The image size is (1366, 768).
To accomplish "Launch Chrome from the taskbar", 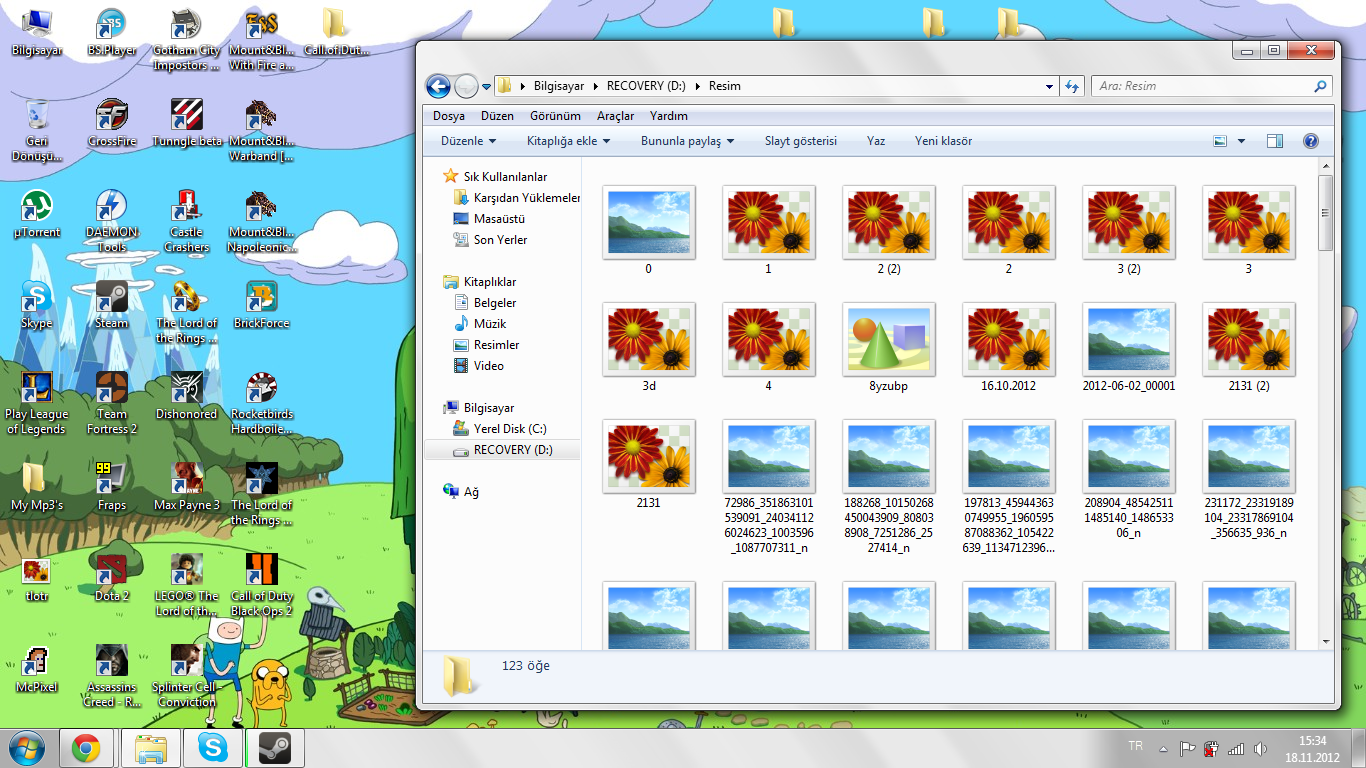I will pyautogui.click(x=85, y=748).
